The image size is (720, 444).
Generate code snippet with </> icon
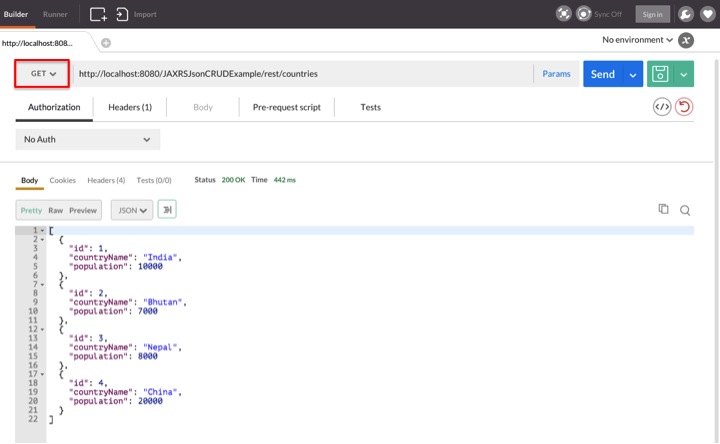[662, 107]
